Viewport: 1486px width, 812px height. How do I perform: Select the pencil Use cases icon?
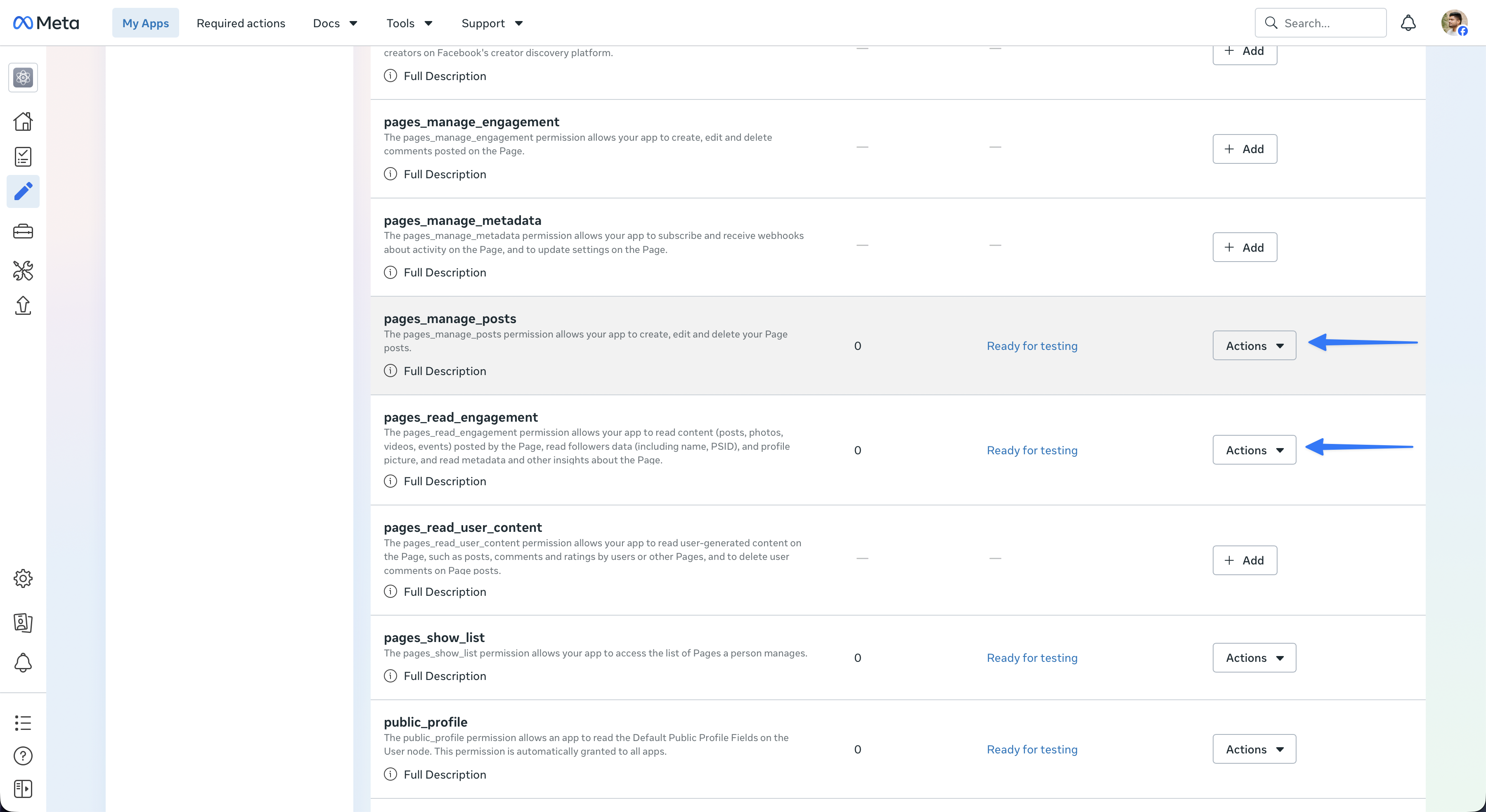[23, 191]
